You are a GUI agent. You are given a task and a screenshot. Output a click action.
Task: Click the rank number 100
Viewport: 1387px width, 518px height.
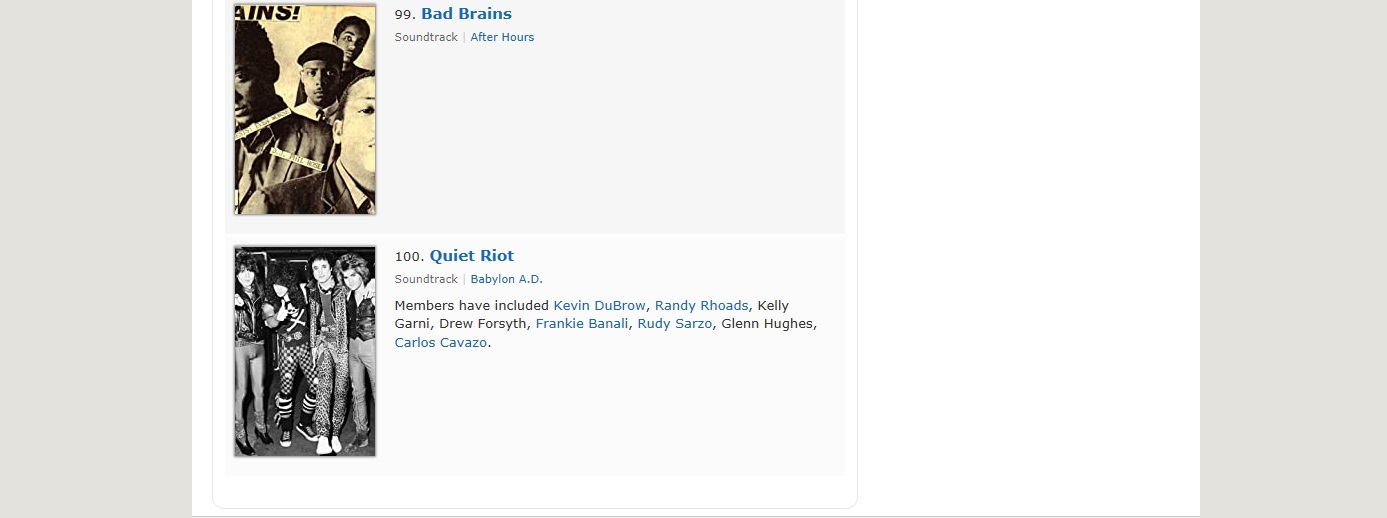(409, 257)
